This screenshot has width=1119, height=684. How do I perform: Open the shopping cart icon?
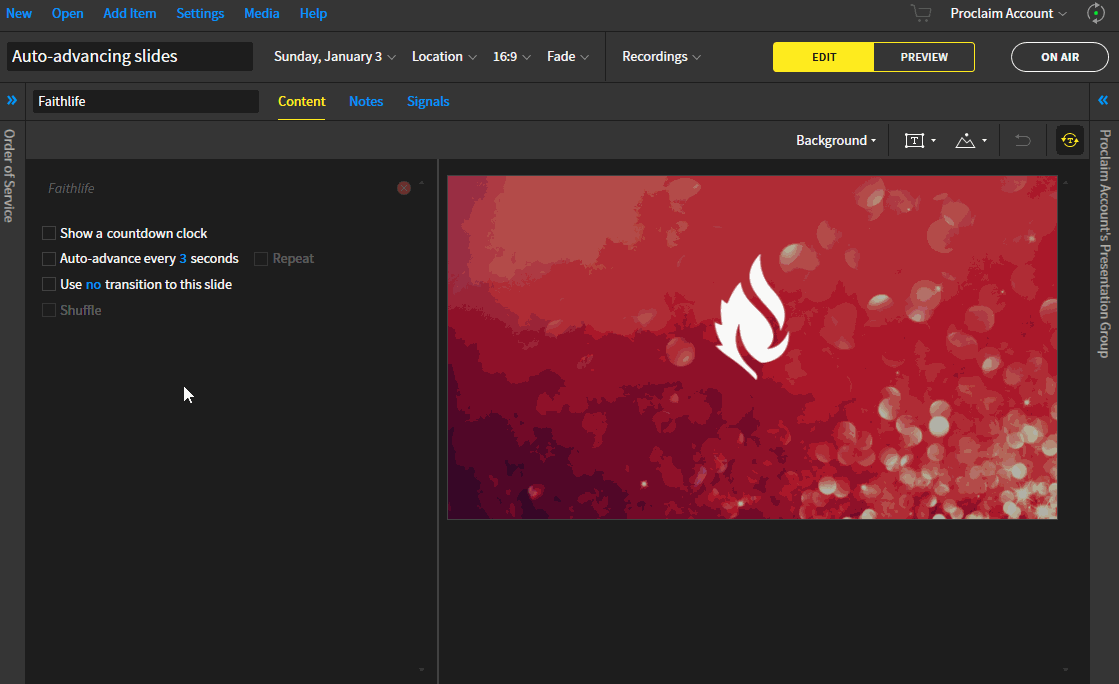coord(921,14)
